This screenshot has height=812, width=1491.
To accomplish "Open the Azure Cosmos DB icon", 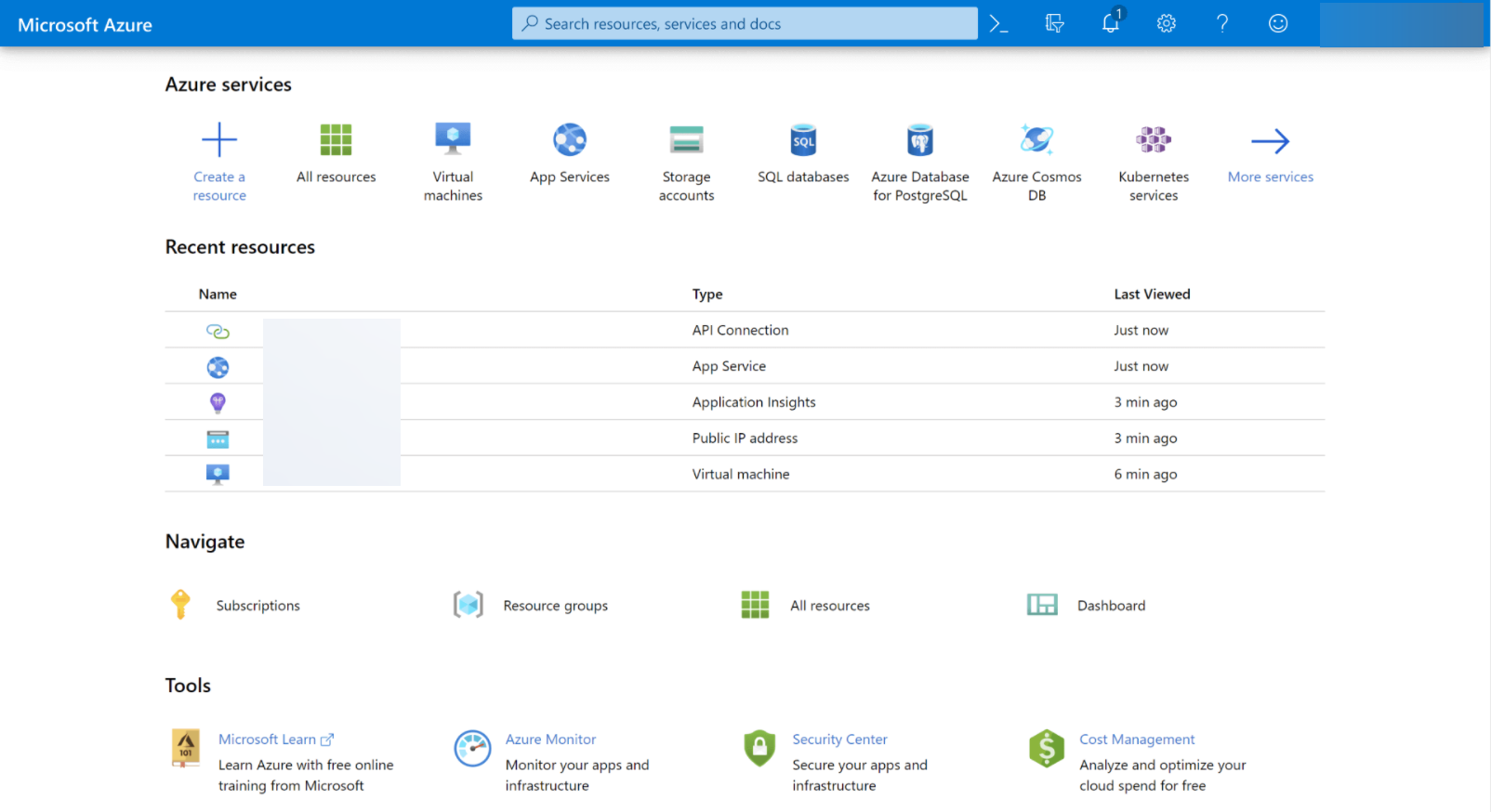I will [1036, 139].
